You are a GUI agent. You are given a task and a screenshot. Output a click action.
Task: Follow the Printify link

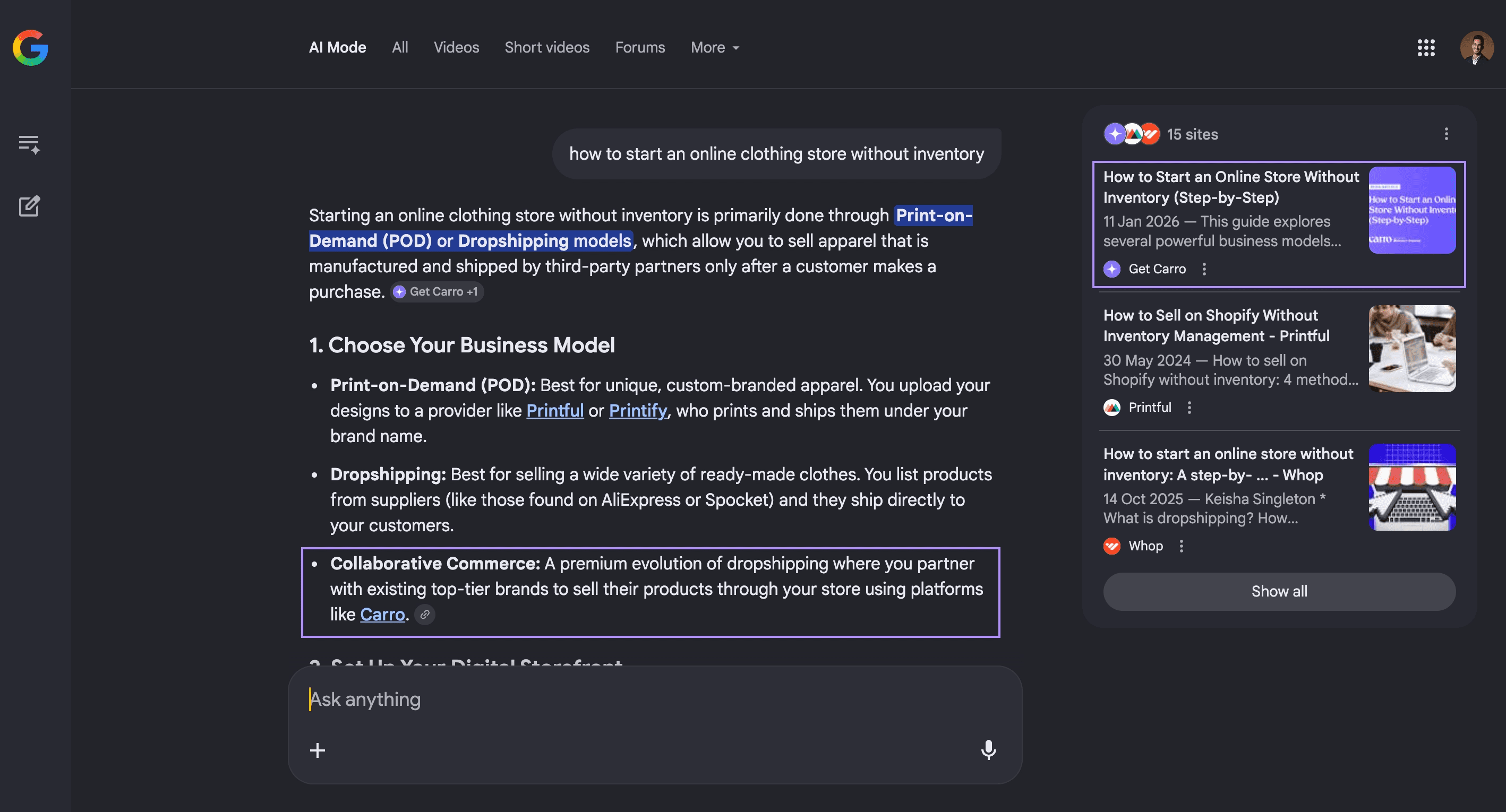[638, 411]
